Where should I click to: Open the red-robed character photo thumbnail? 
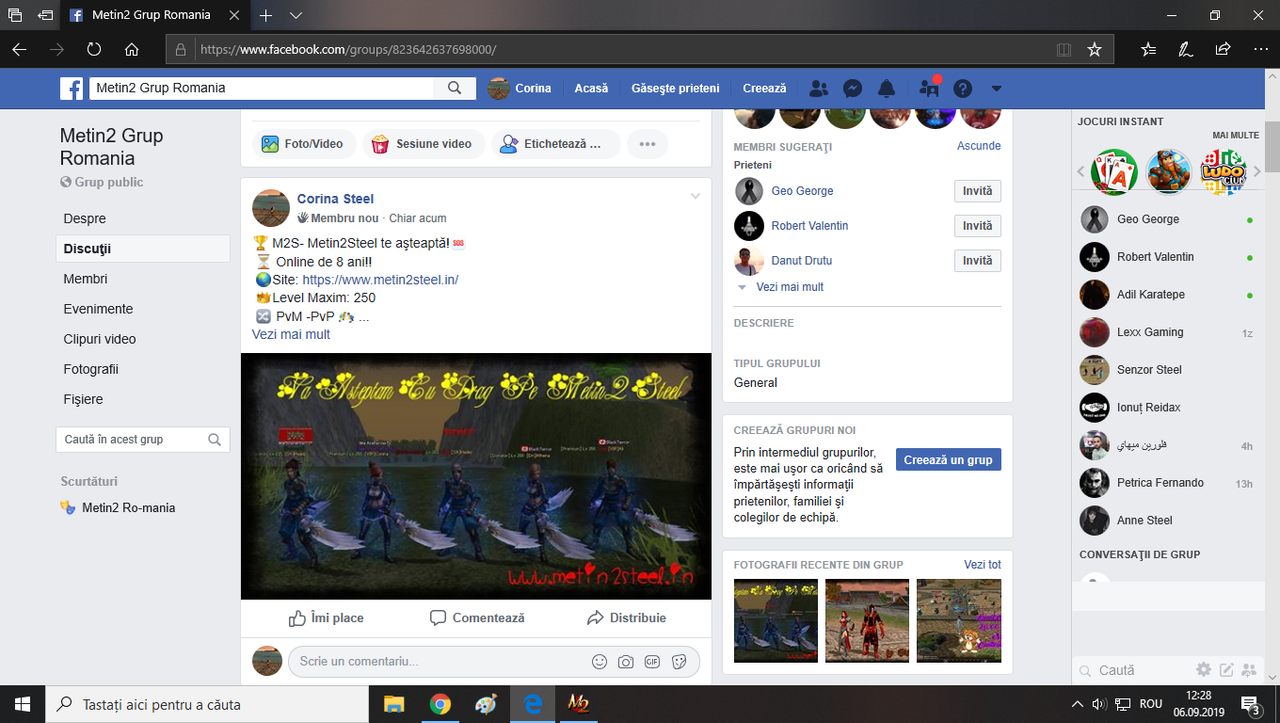click(x=867, y=621)
